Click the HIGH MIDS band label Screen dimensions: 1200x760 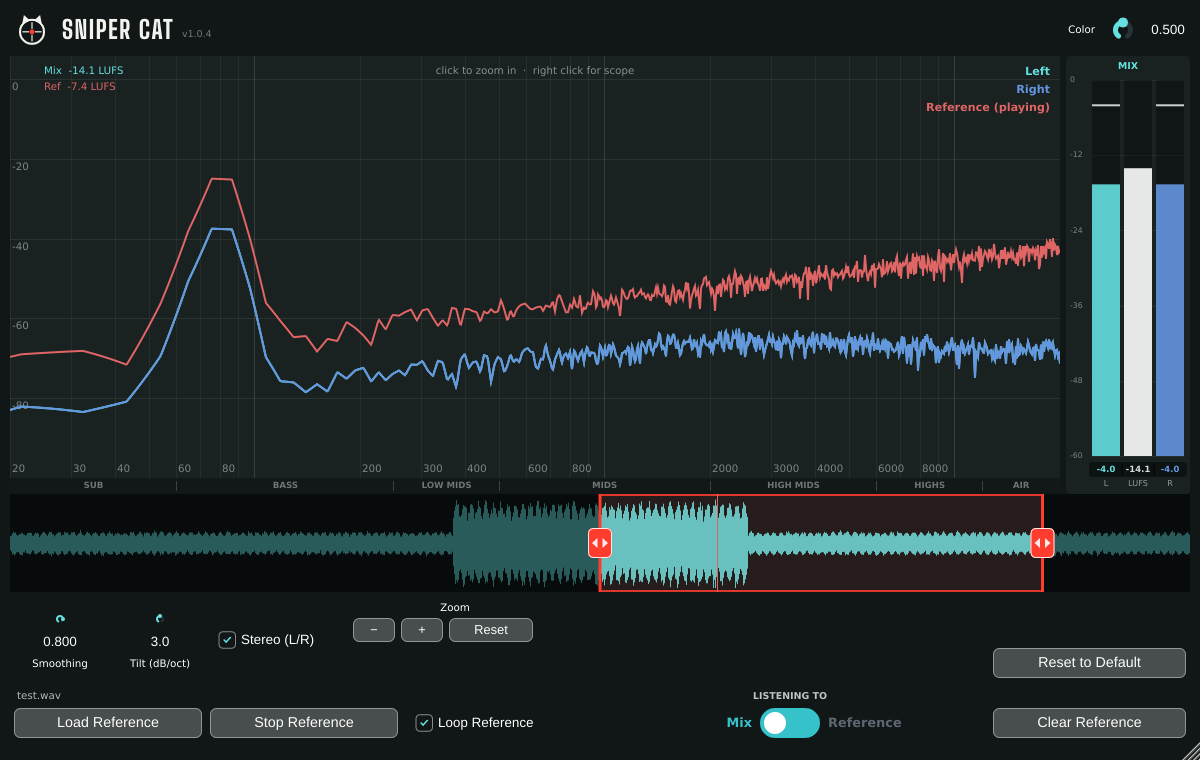(x=793, y=485)
